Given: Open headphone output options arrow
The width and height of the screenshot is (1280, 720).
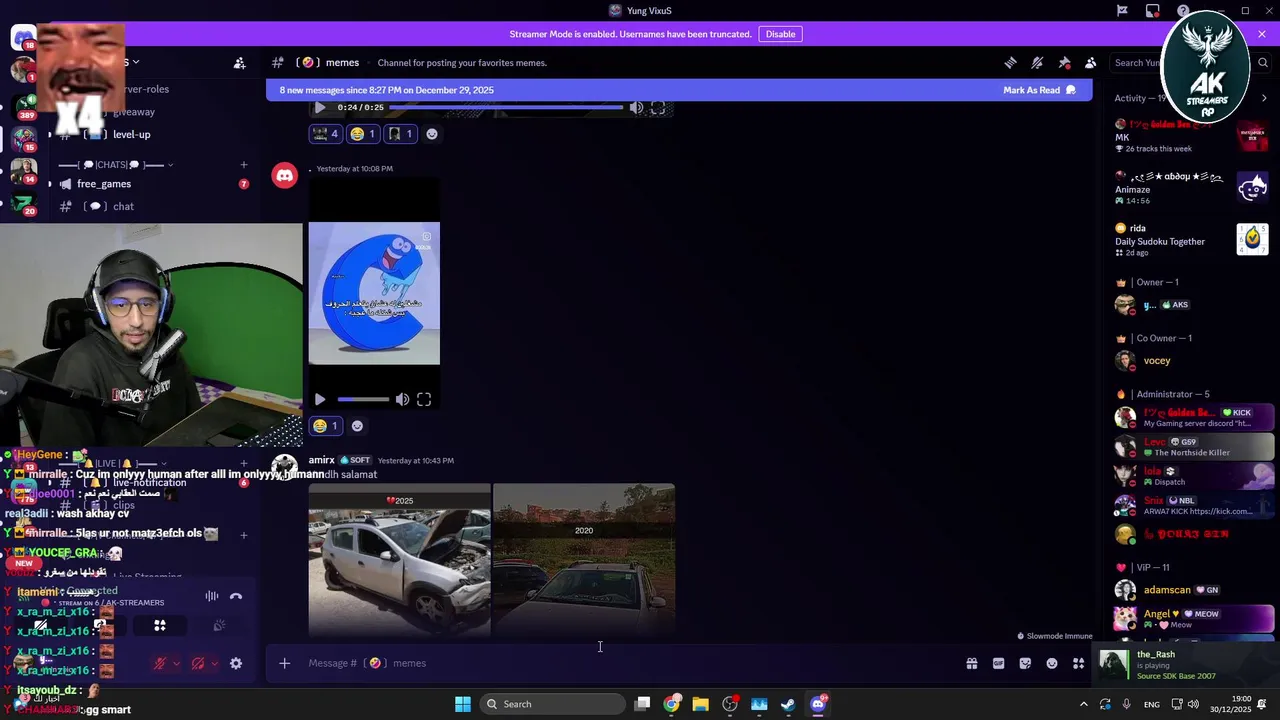Looking at the screenshot, I should [214, 663].
